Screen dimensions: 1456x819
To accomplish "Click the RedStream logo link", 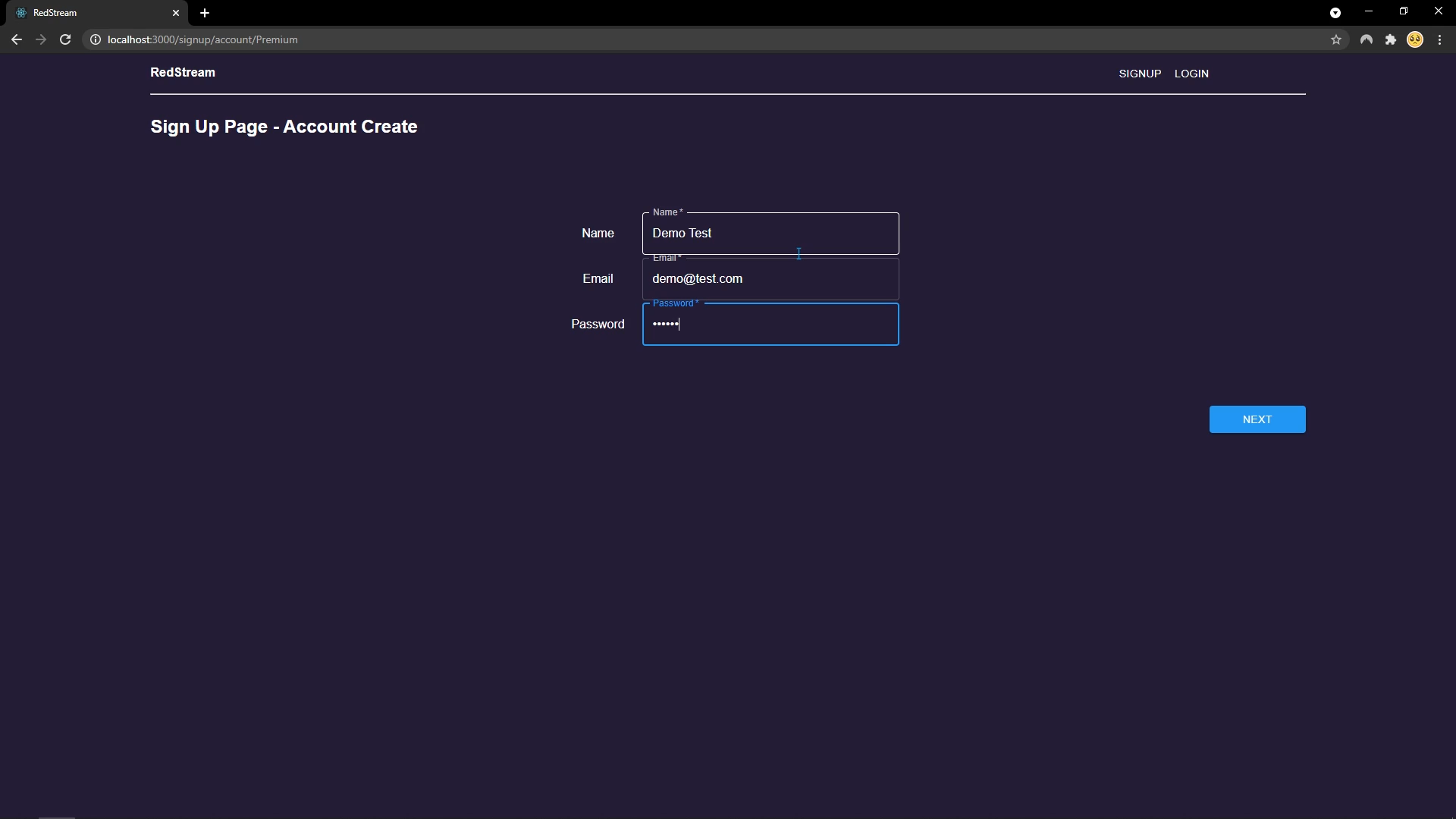I will click(x=183, y=73).
